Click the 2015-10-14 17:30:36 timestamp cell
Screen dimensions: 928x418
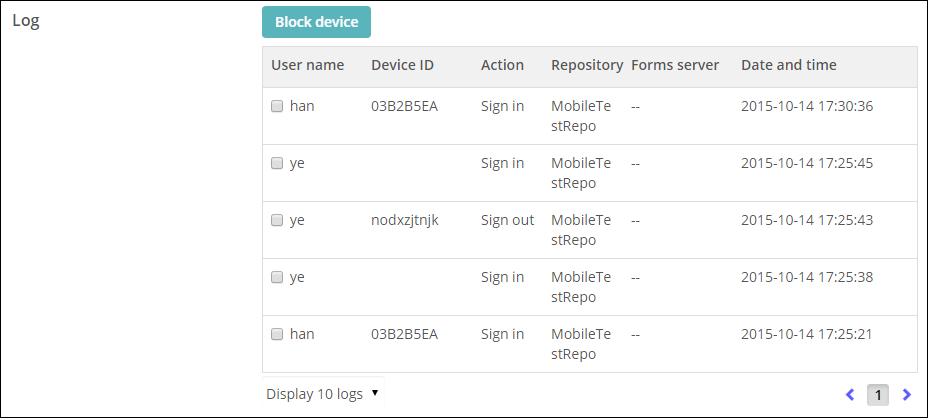pyautogui.click(x=807, y=107)
